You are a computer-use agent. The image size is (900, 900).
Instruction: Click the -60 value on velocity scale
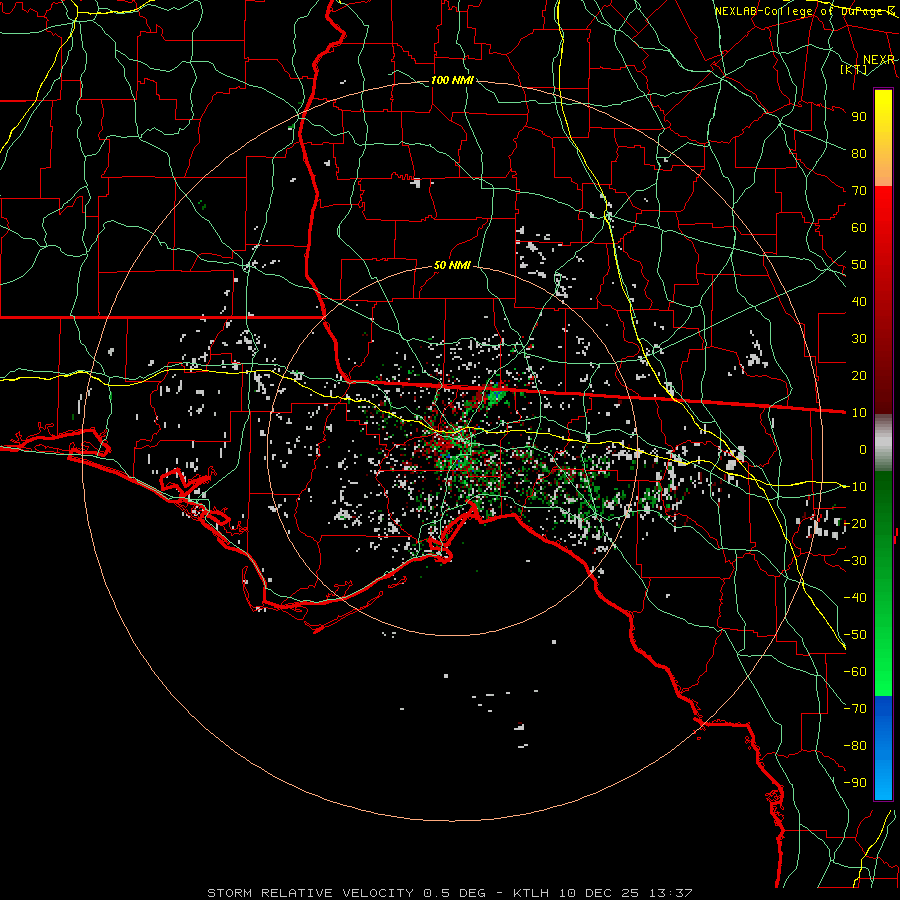pos(855,672)
